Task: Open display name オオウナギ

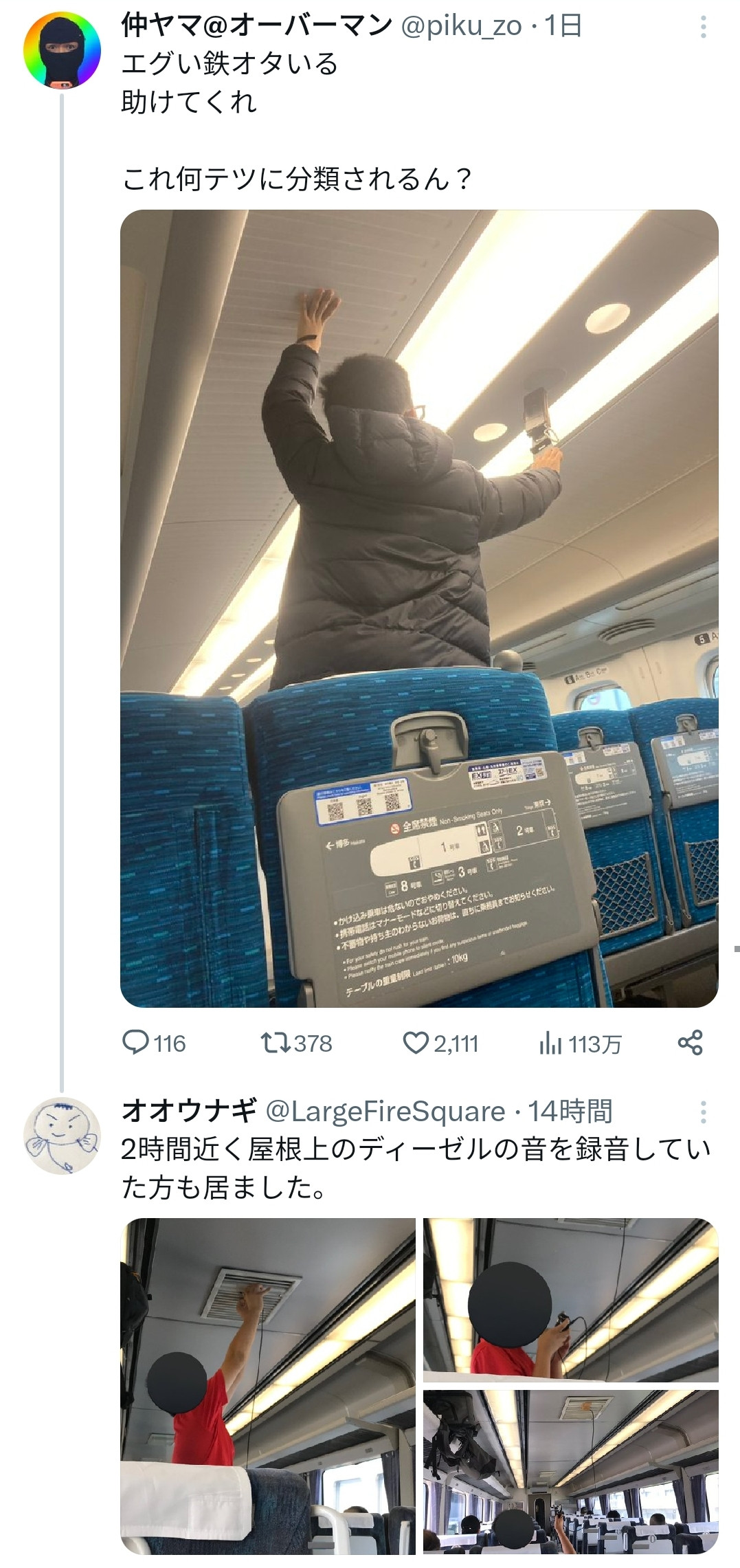Action: click(189, 1111)
